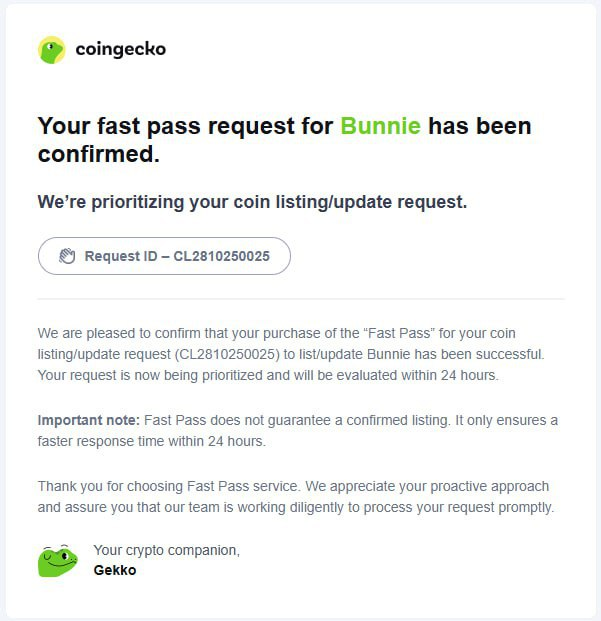
Task: Click the word 'confirmed.' in the heading
Action: coord(99,155)
